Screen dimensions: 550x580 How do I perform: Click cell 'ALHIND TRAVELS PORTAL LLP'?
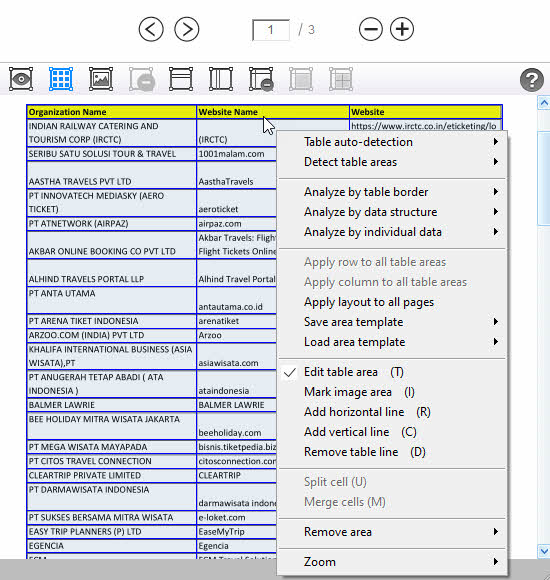(111, 272)
